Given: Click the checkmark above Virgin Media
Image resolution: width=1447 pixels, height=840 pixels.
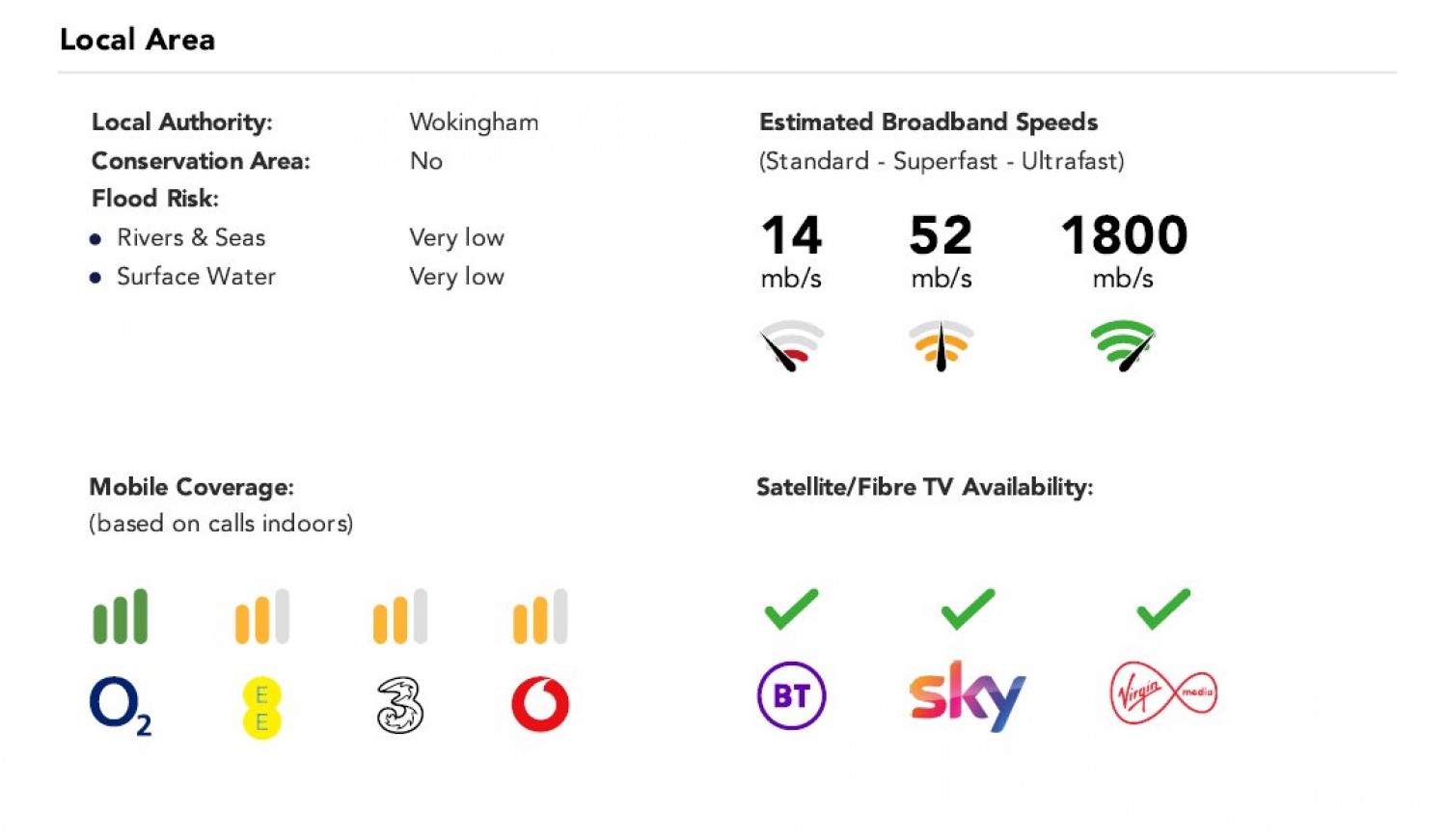Looking at the screenshot, I should click(1163, 609).
